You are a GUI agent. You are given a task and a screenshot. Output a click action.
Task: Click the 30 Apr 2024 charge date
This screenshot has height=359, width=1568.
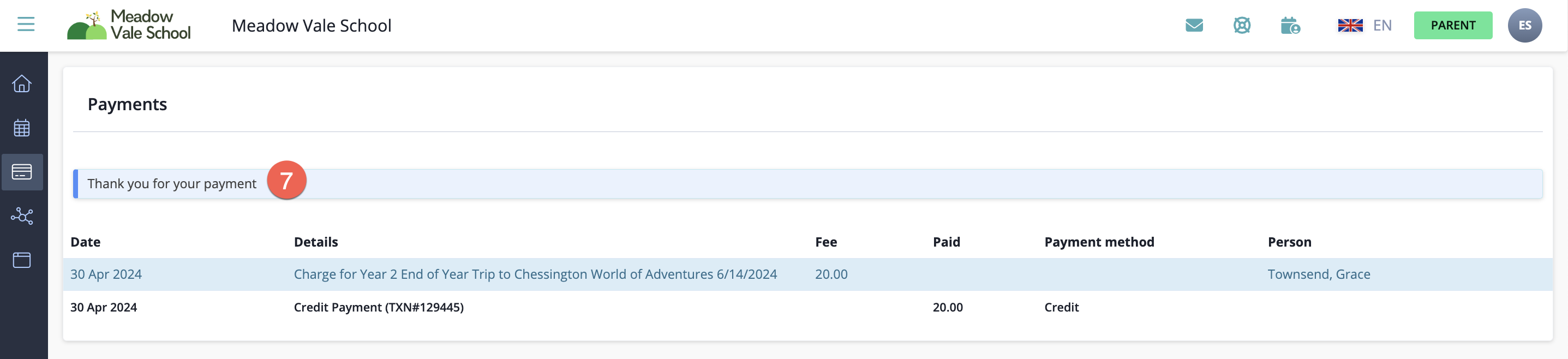coord(106,274)
